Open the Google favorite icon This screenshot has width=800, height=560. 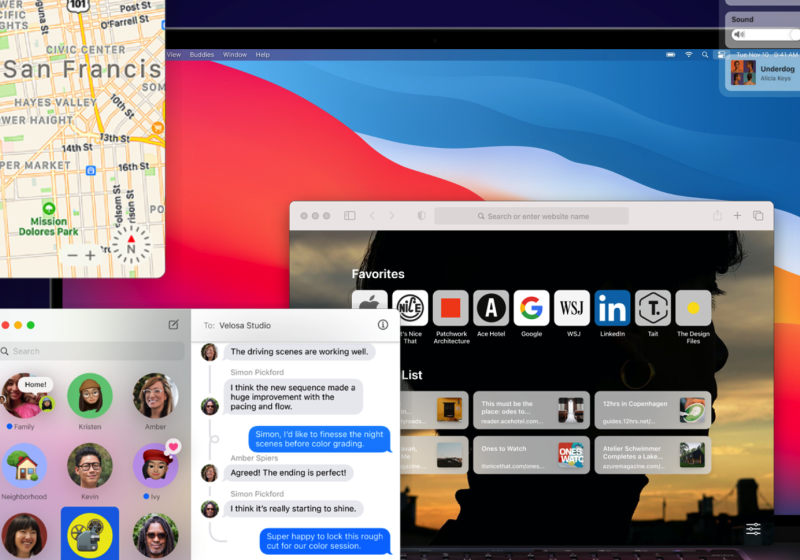click(531, 308)
